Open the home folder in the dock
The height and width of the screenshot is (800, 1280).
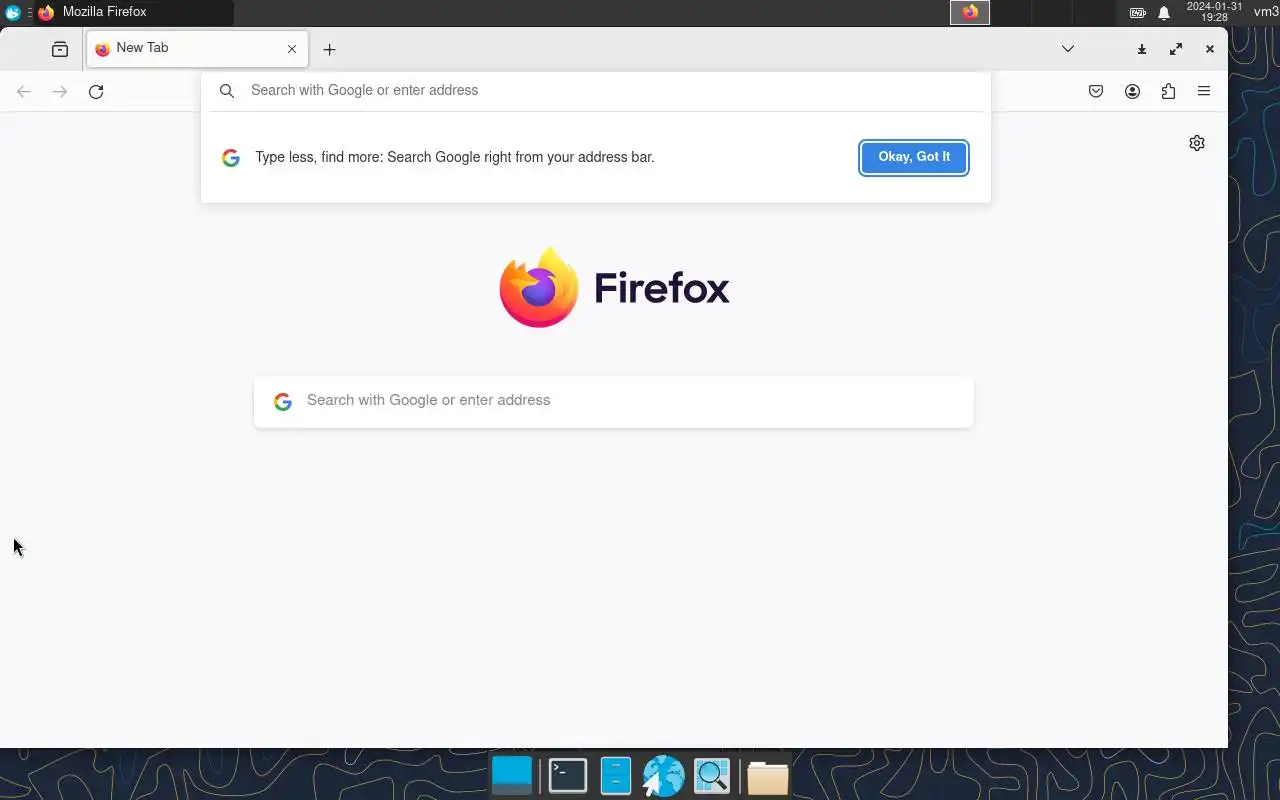(x=768, y=777)
